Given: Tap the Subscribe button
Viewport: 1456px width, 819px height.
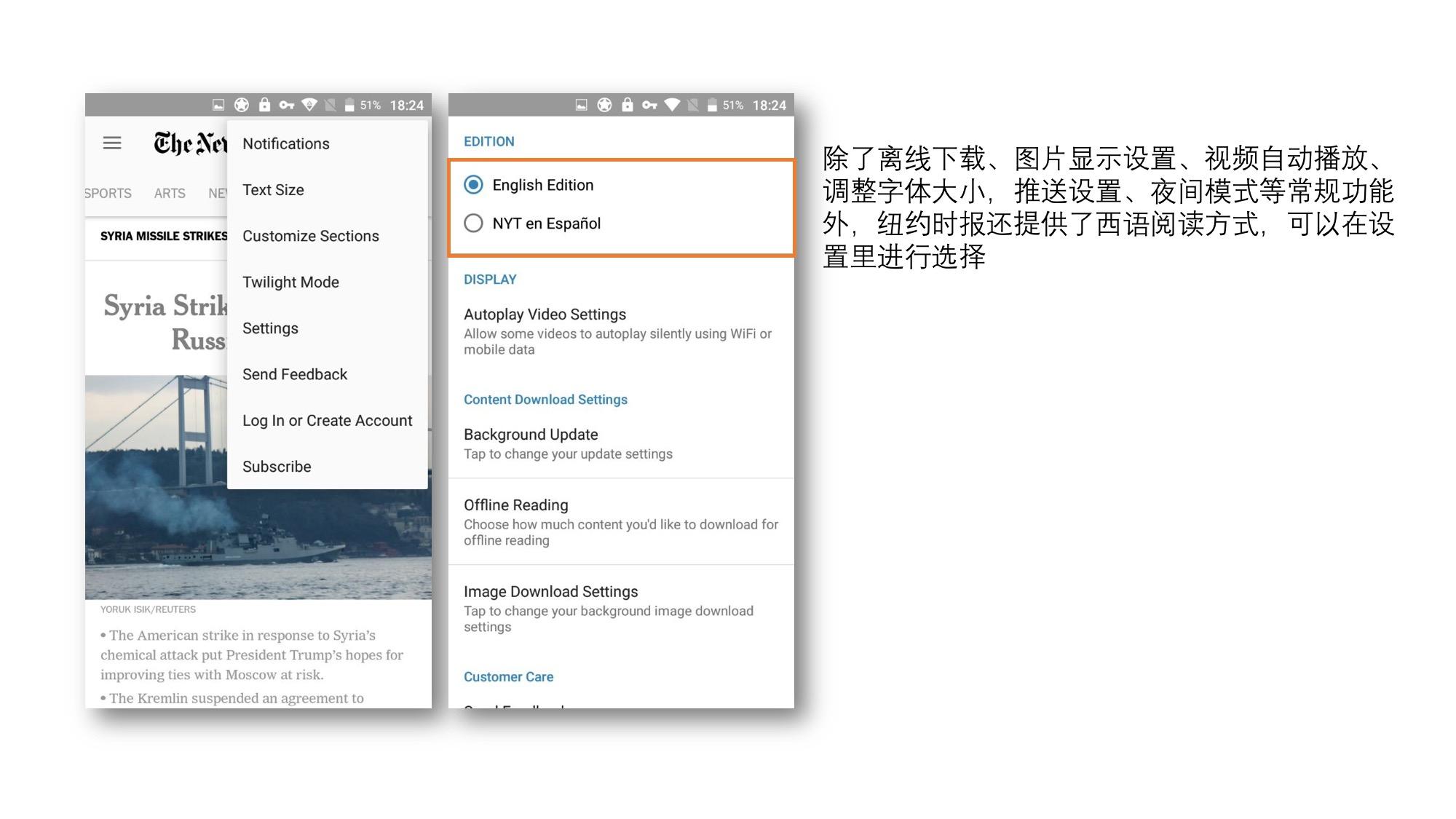Looking at the screenshot, I should (276, 466).
